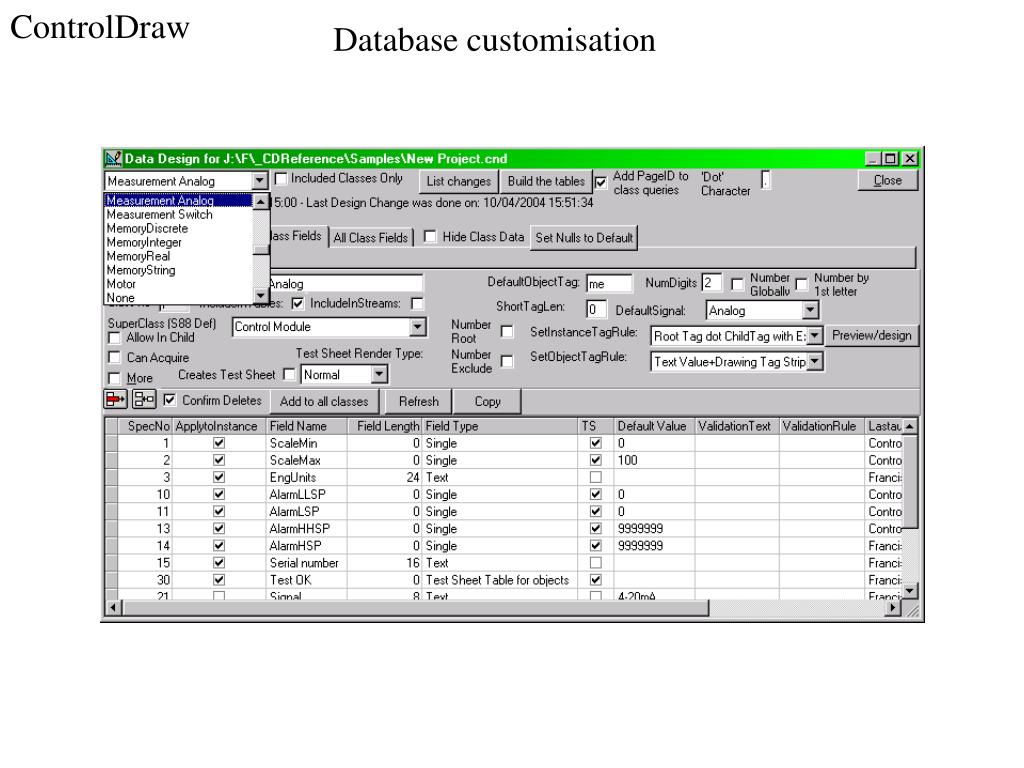Uncheck Add PageID to class queries

click(x=600, y=182)
